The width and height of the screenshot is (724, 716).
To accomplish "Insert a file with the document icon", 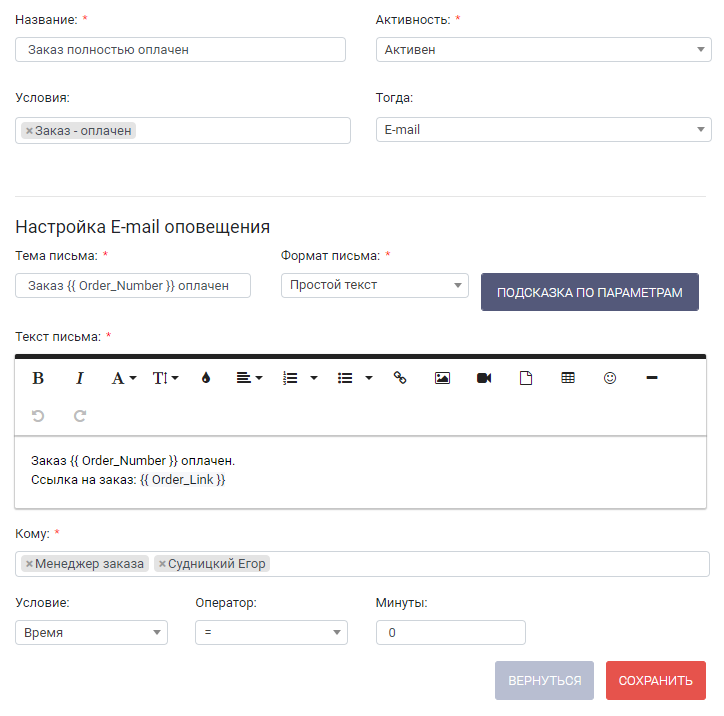I will tap(526, 378).
